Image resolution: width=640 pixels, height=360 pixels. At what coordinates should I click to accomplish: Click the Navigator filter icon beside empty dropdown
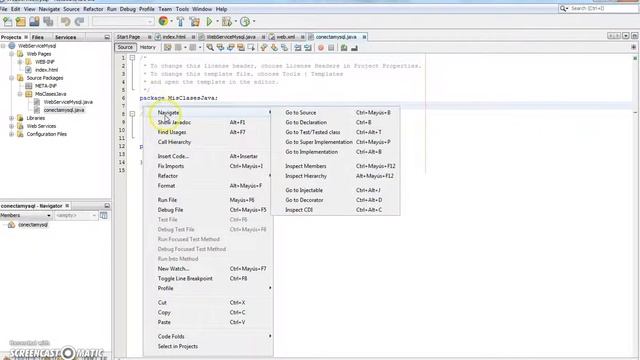104,215
